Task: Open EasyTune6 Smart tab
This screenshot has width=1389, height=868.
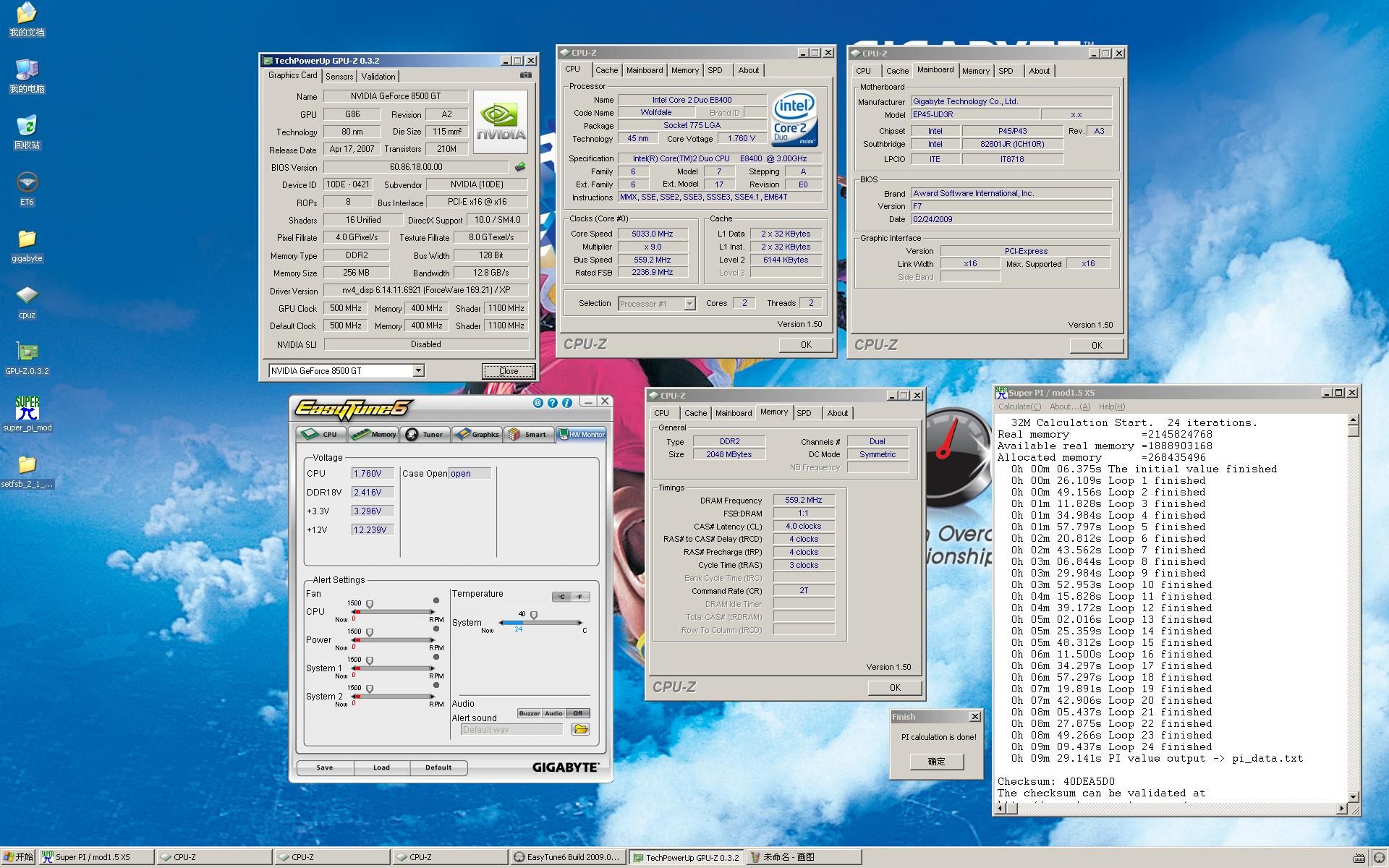Action: [x=528, y=434]
